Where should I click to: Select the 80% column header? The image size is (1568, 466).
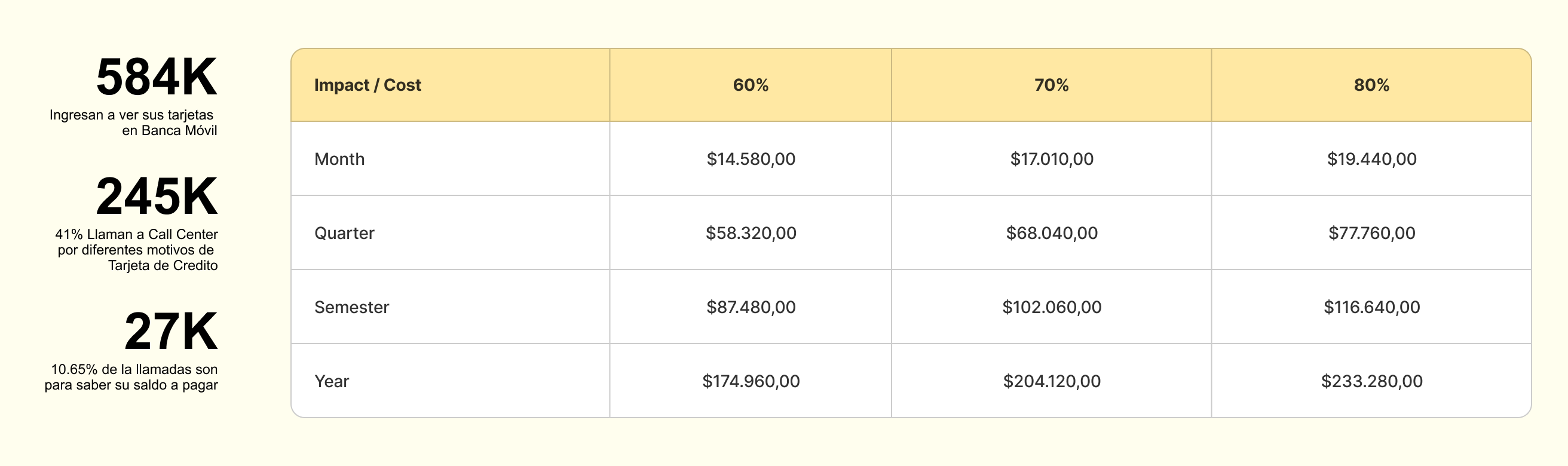point(1371,85)
